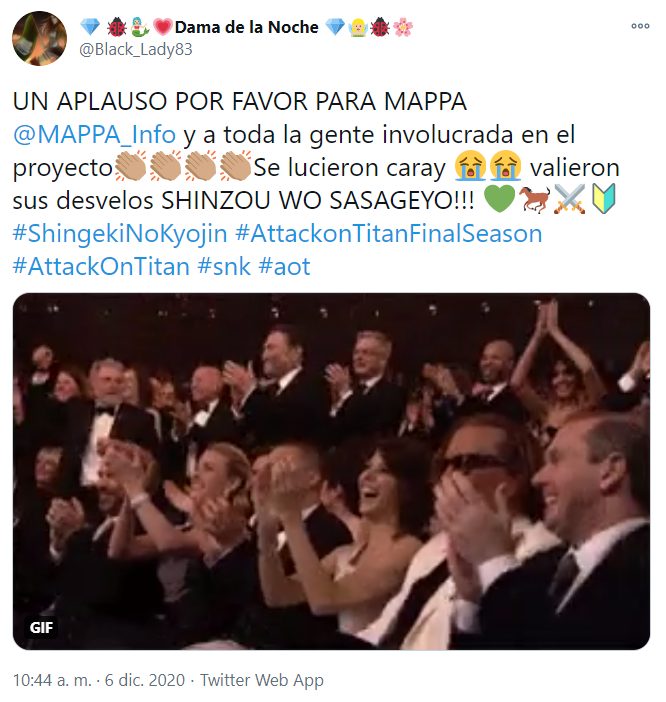
Task: Play the applauding audience GIF
Action: tap(331, 471)
